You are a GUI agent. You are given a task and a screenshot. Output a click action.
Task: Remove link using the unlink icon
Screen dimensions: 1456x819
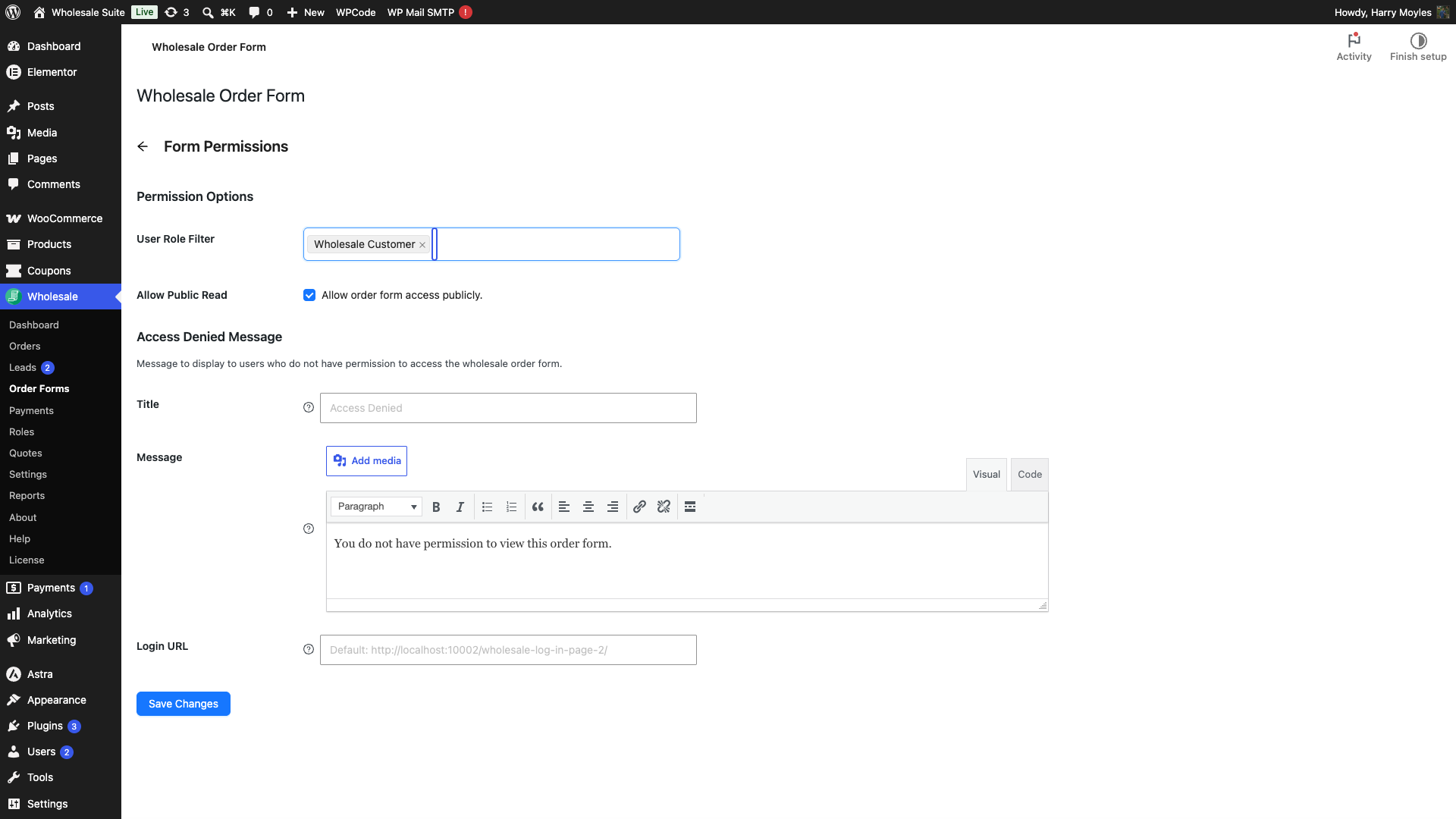(x=664, y=507)
